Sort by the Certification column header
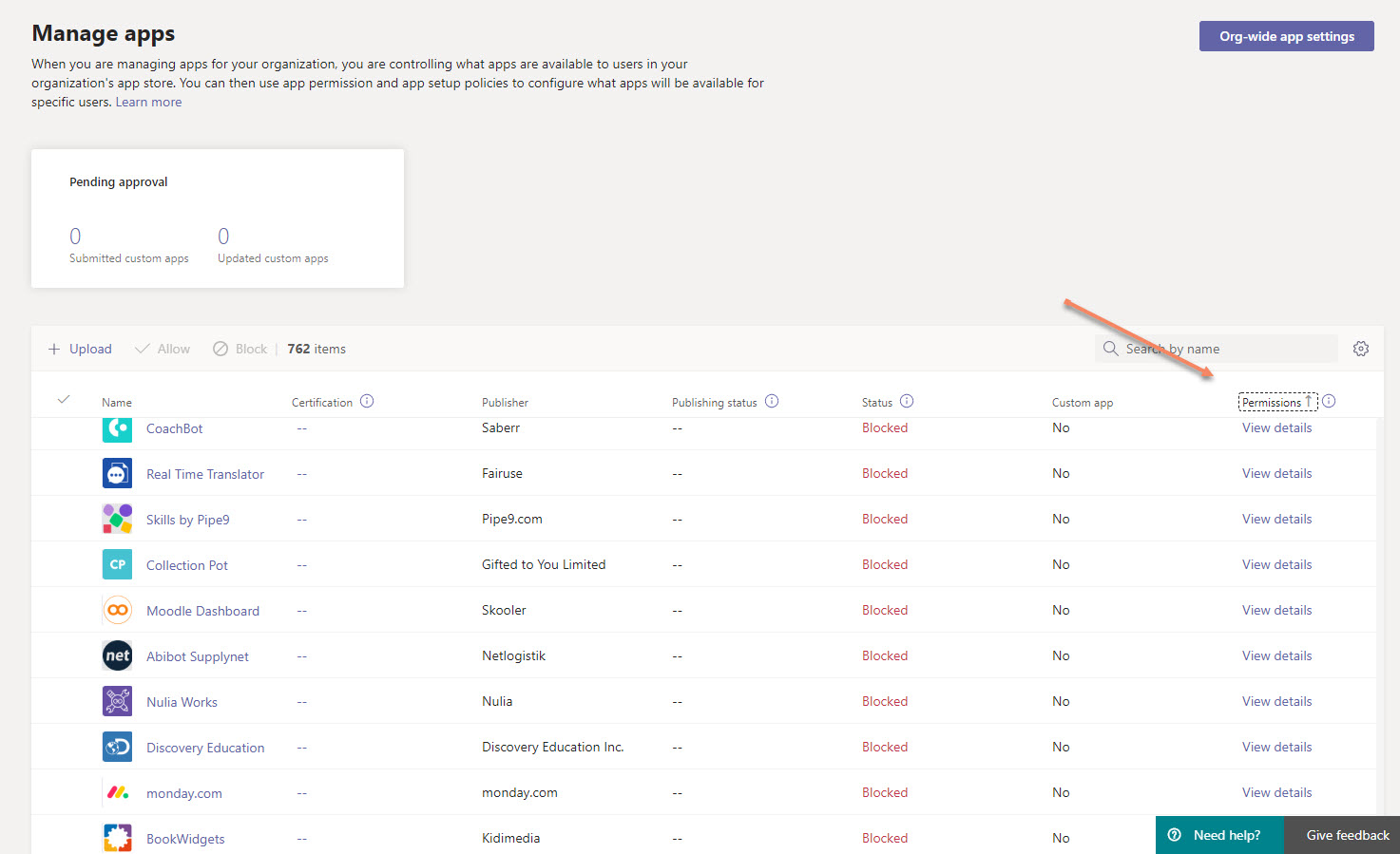 pos(322,403)
